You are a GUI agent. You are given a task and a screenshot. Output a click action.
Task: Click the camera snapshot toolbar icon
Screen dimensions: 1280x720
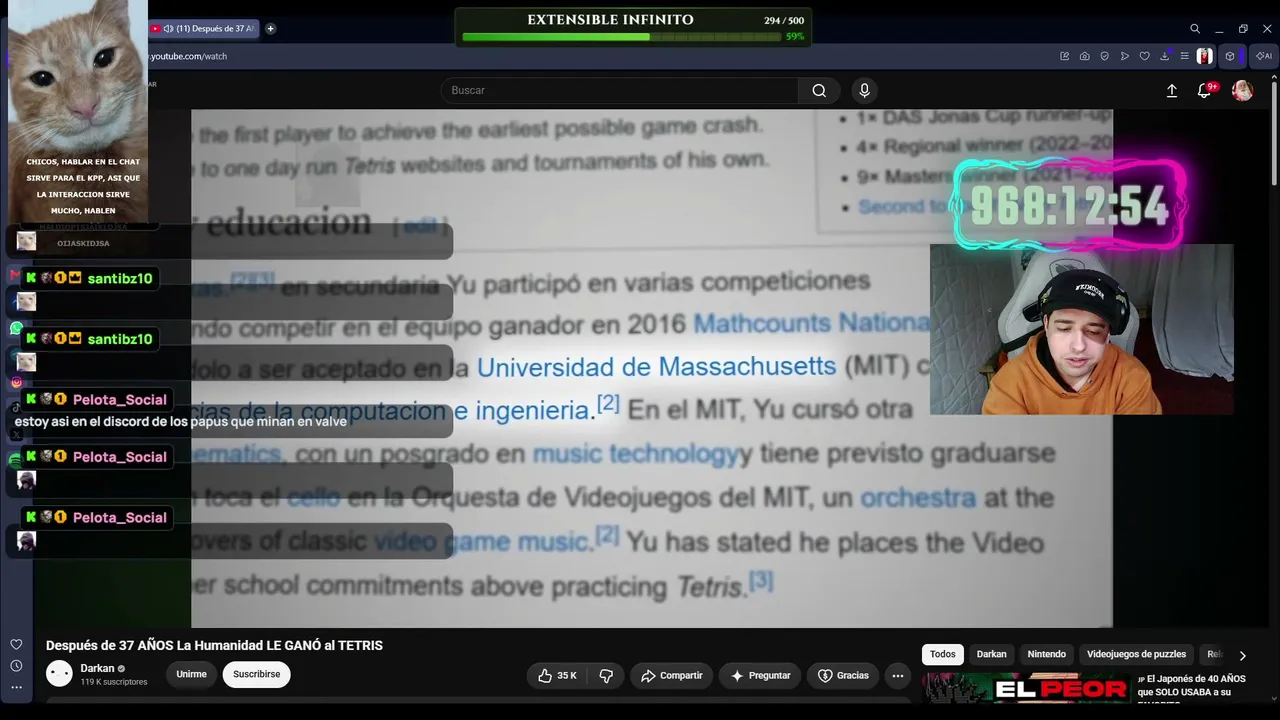pos(1085,56)
